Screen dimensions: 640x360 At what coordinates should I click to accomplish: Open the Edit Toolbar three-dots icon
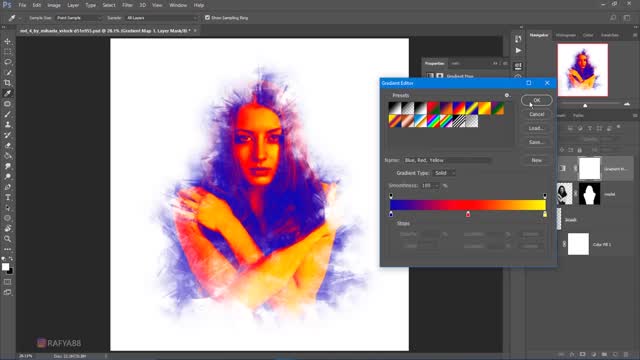(x=7, y=249)
